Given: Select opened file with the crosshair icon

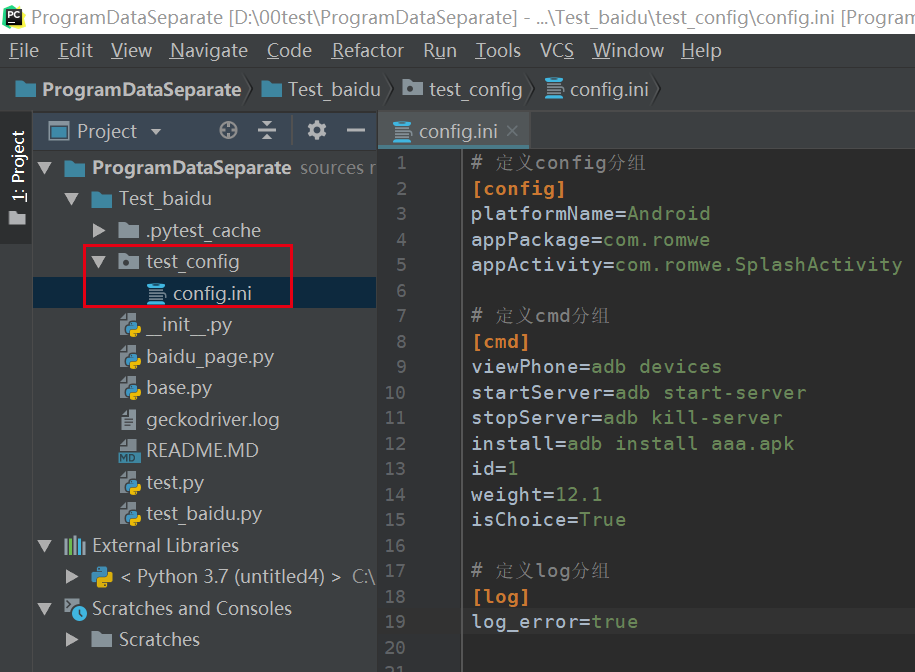Looking at the screenshot, I should (x=228, y=130).
